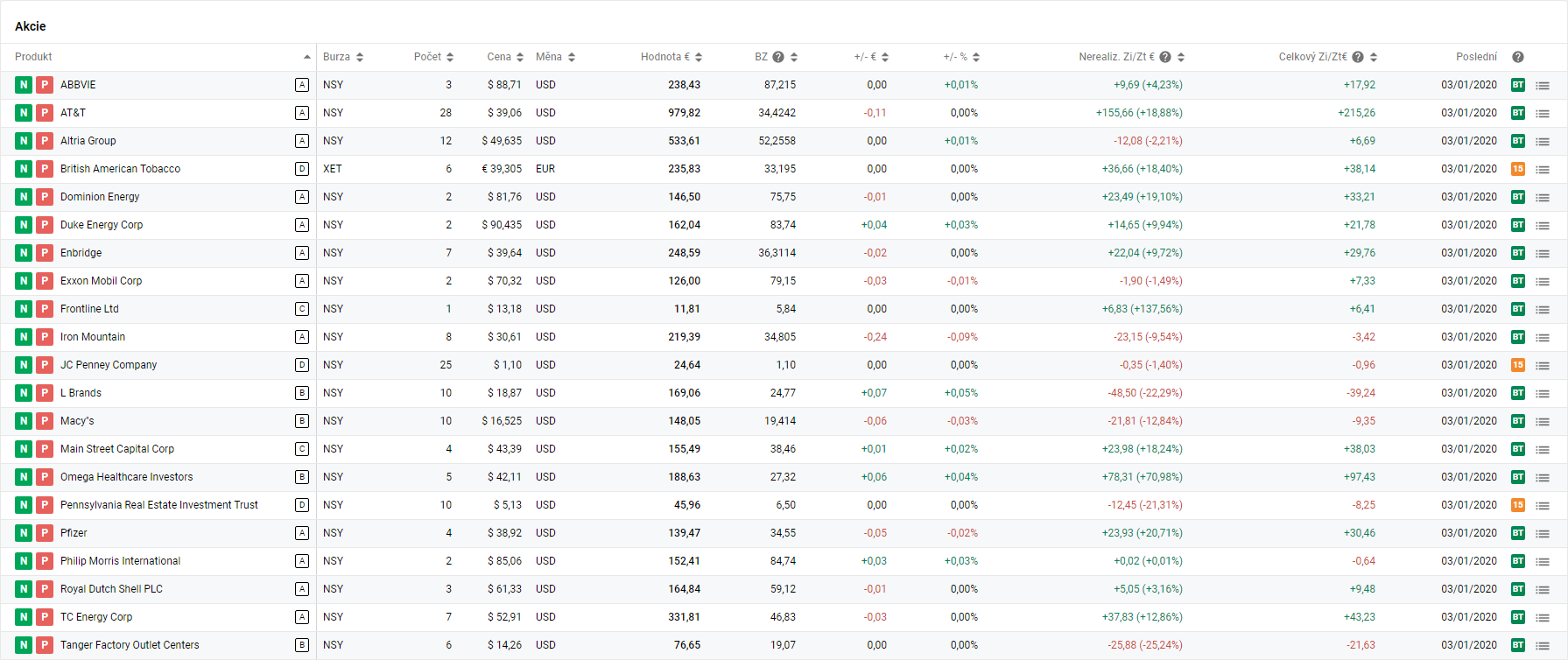Click the red P button for Duke Energy Corp
This screenshot has width=1568, height=660.
click(45, 225)
